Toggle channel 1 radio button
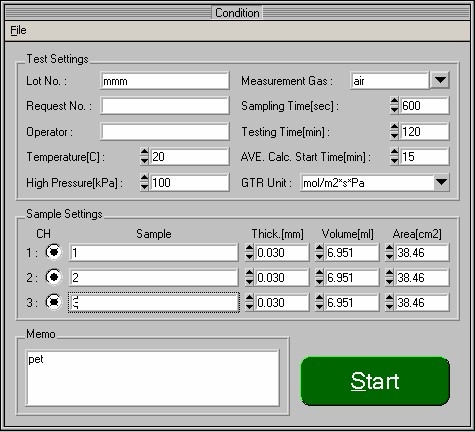The height and width of the screenshot is (432, 475). (x=53, y=252)
